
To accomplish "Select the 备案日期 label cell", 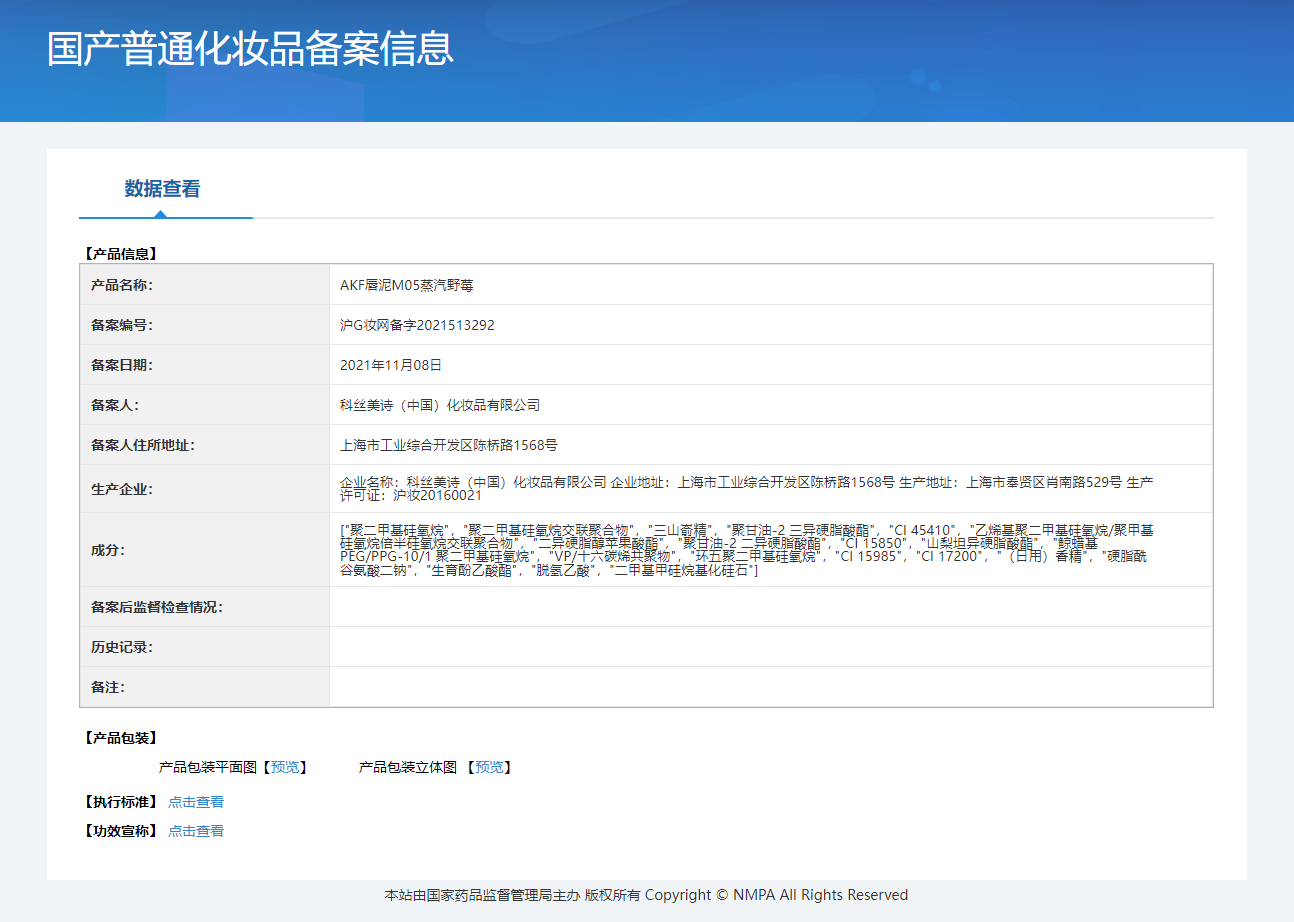I will point(205,365).
